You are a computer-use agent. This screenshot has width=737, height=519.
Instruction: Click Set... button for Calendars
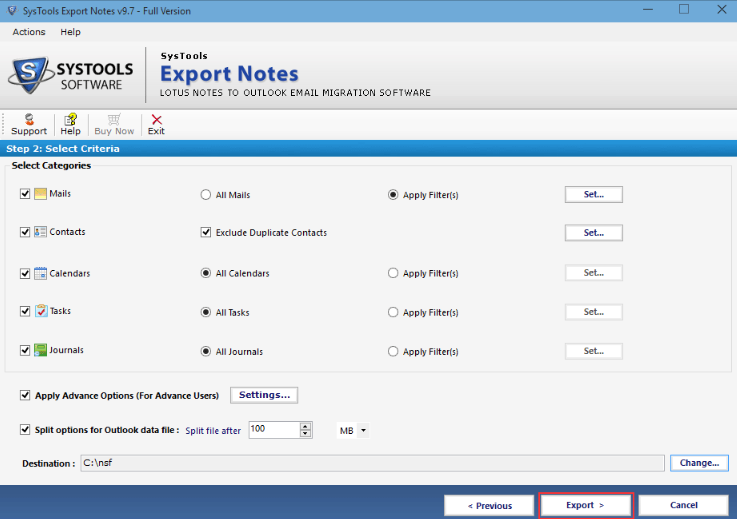tap(594, 273)
